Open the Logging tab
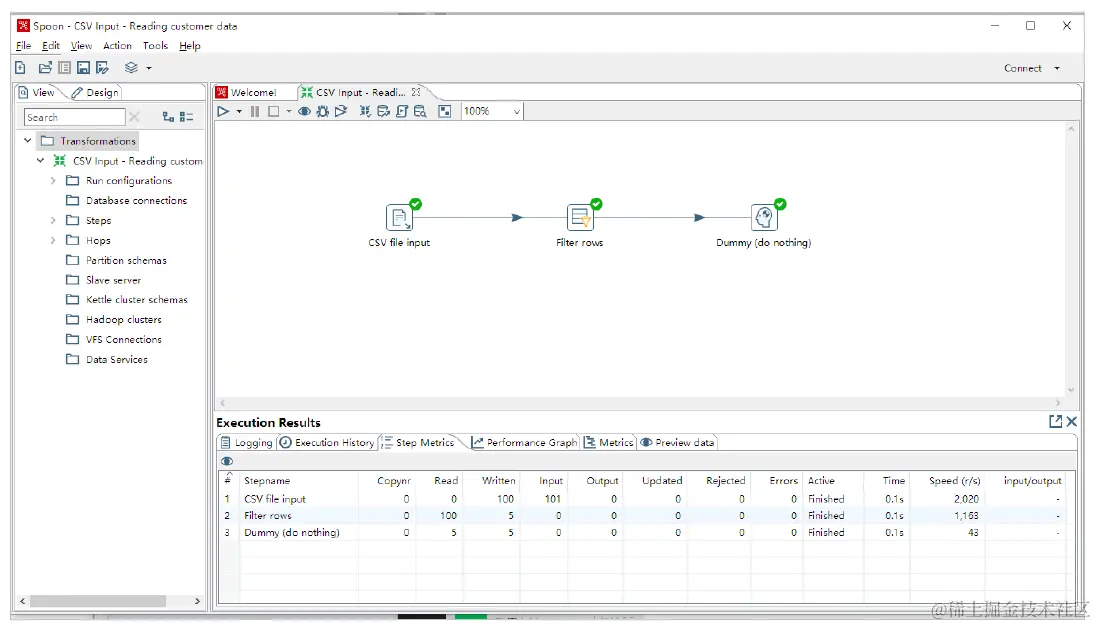 pos(246,443)
